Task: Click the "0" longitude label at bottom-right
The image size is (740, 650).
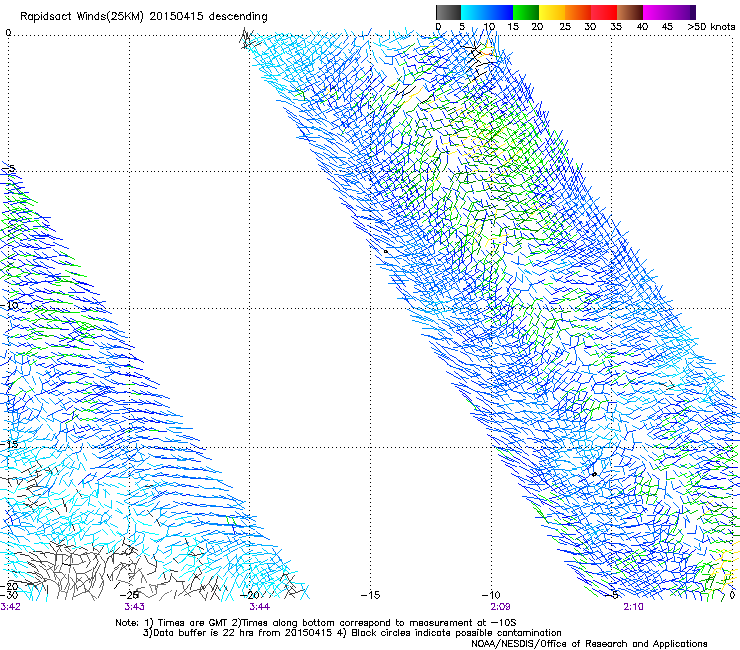Action: (x=732, y=595)
